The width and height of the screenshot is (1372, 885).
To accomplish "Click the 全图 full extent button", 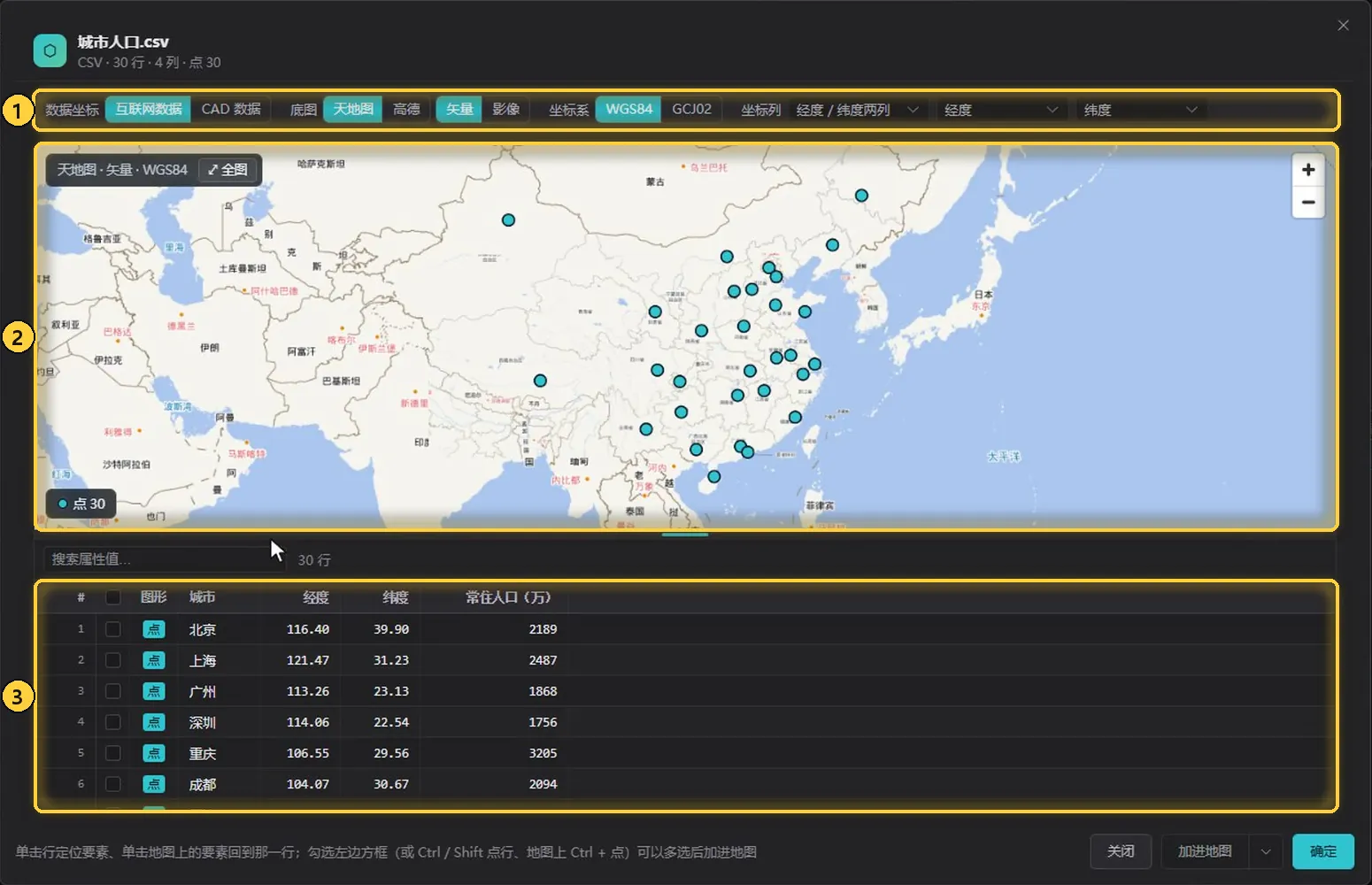I will click(228, 169).
